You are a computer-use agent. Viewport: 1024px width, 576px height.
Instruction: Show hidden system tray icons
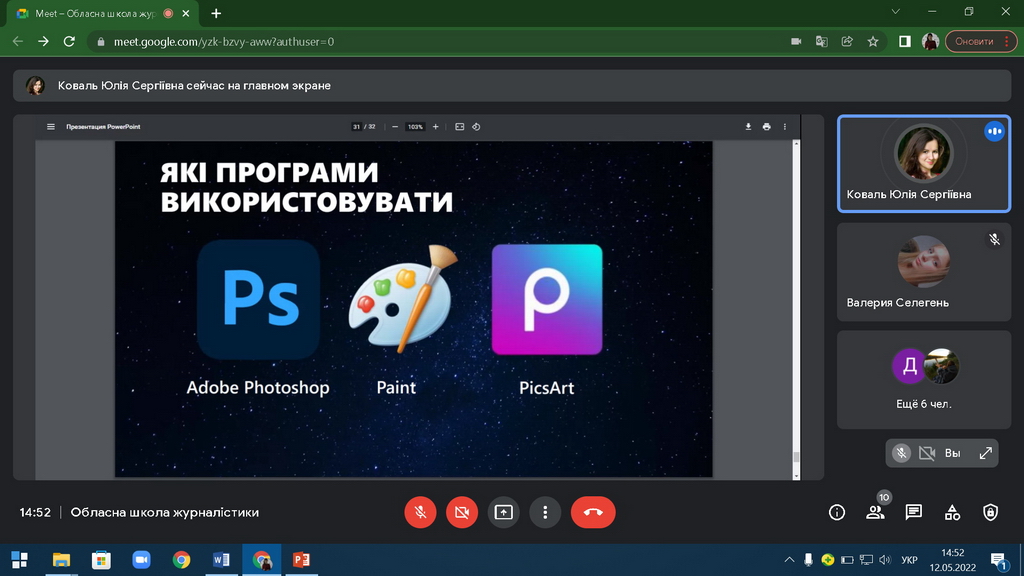[x=789, y=560]
